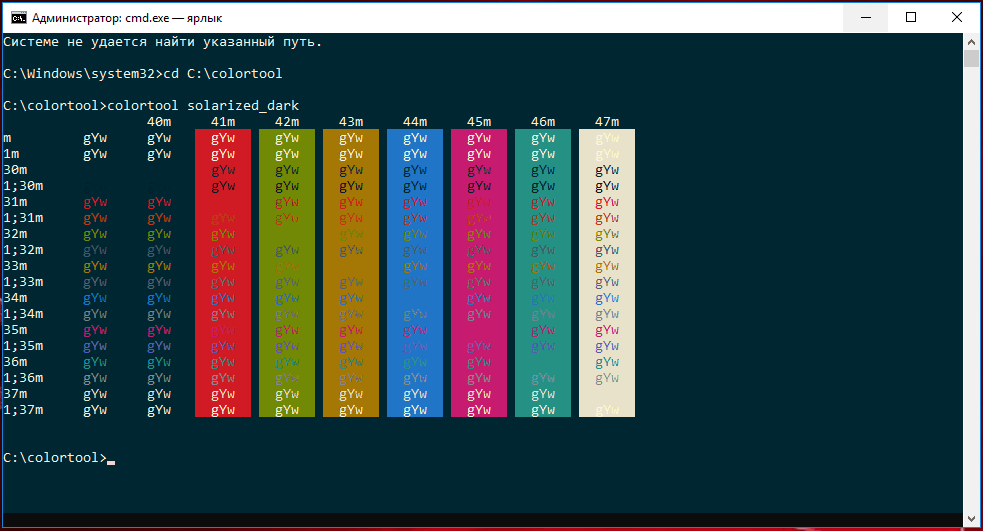983x531 pixels.
Task: Click the "1;31m" row label
Action: tap(23, 218)
